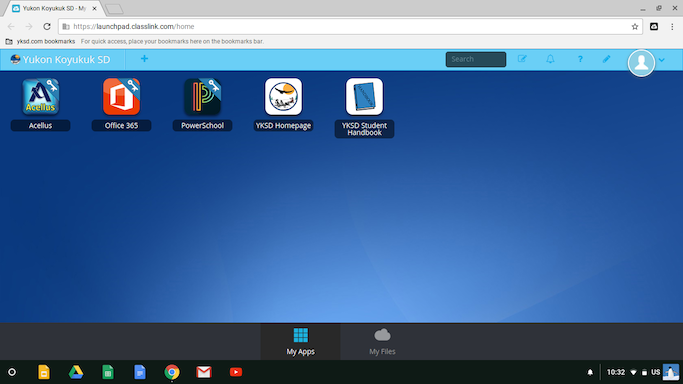Open the help question mark icon
Image resolution: width=683 pixels, height=384 pixels.
(x=580, y=59)
